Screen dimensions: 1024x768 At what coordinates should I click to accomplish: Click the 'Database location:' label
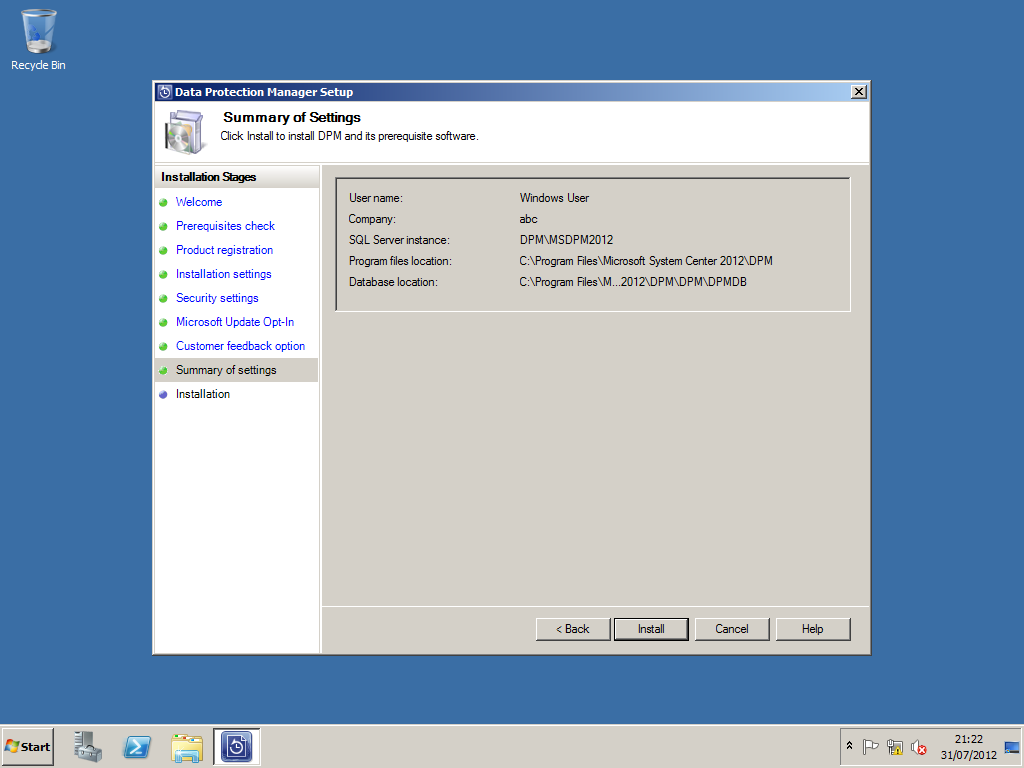(393, 281)
